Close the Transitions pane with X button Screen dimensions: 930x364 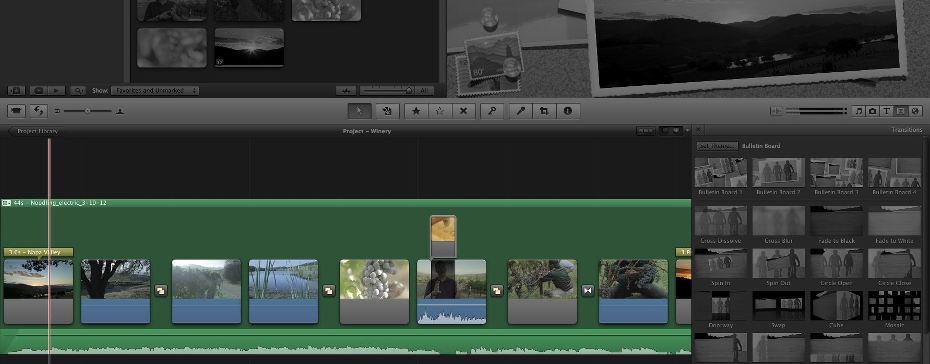coord(699,130)
